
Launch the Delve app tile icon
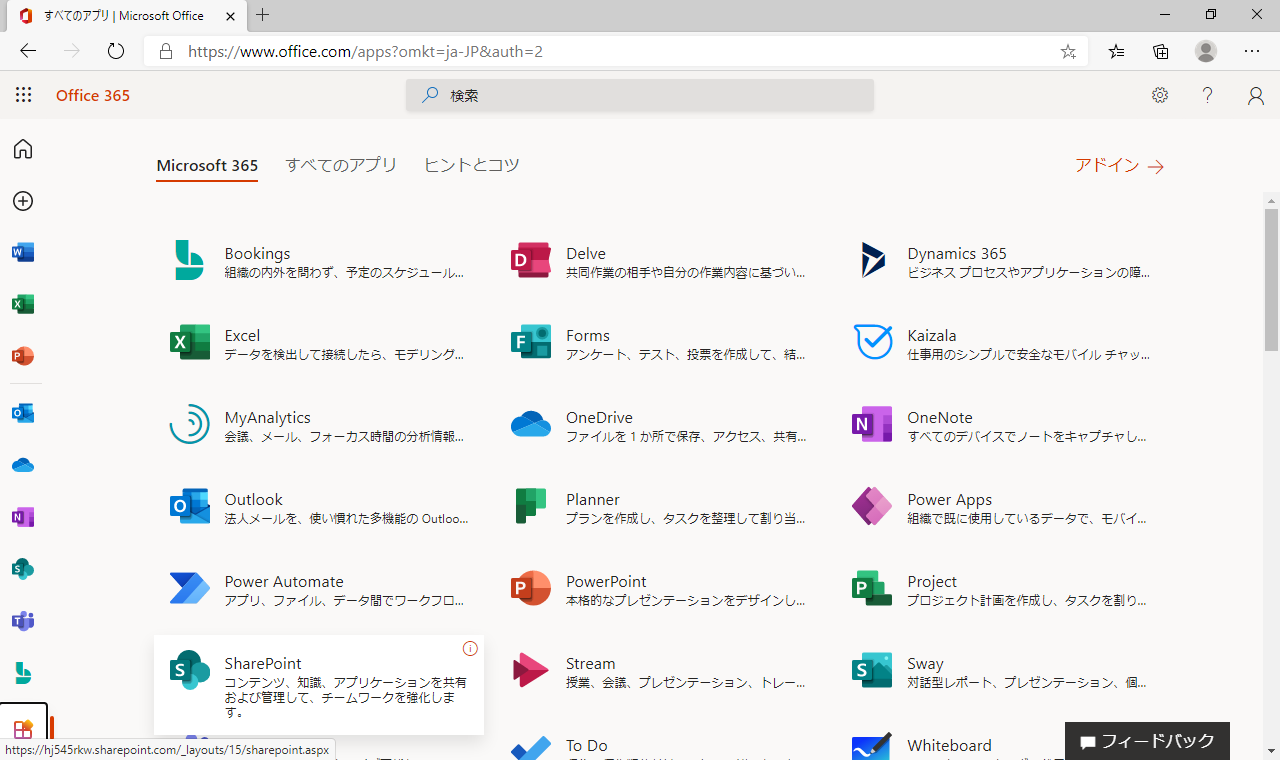click(530, 260)
